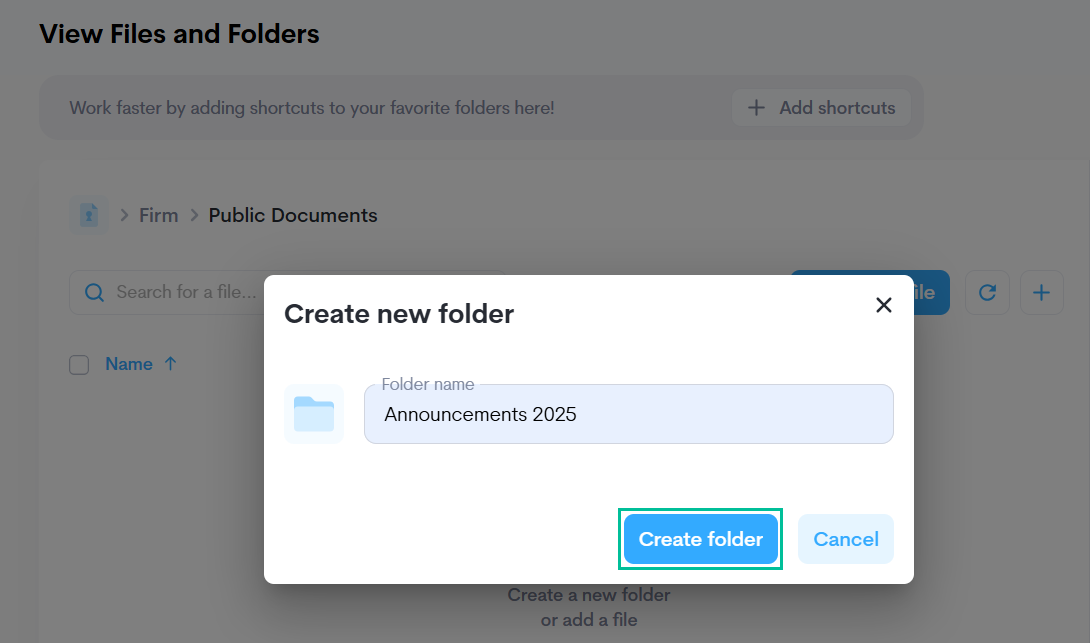
Task: Click the empty-state 'Create a new folder' text
Action: click(x=588, y=595)
